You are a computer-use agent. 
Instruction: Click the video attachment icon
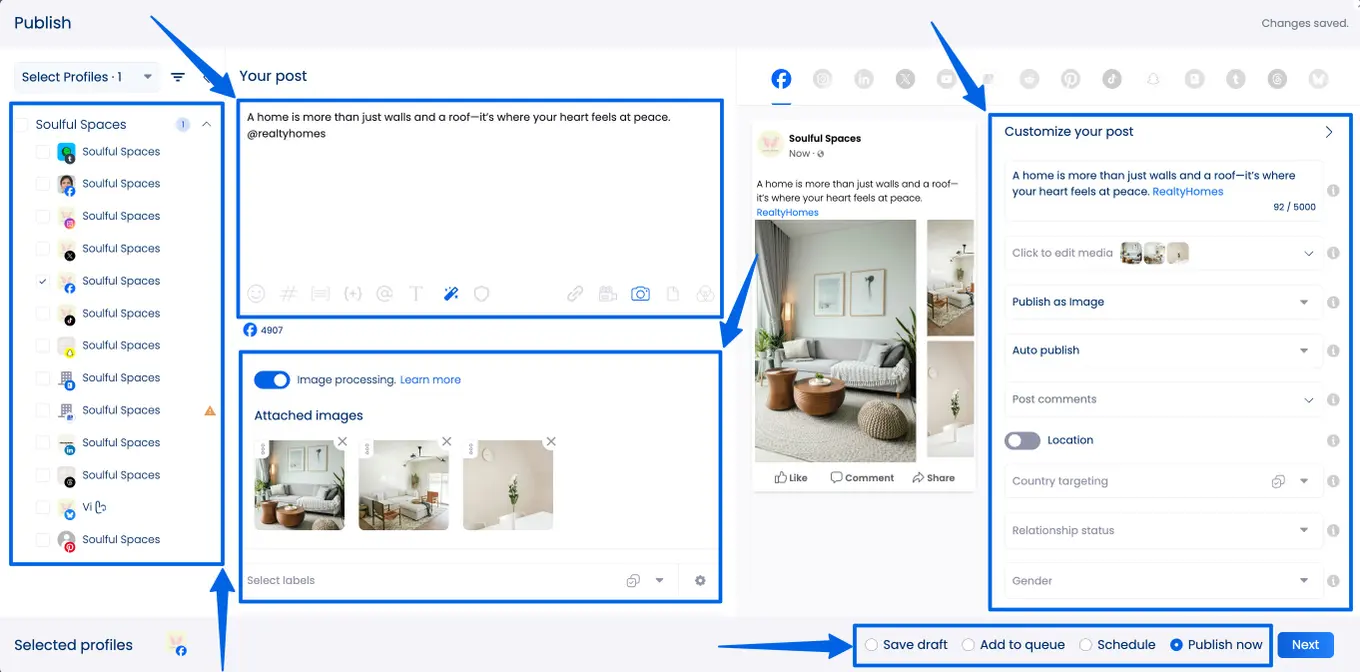607,294
